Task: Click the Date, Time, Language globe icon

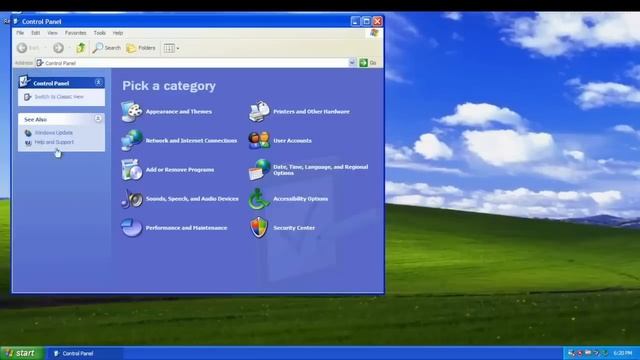Action: click(x=259, y=169)
